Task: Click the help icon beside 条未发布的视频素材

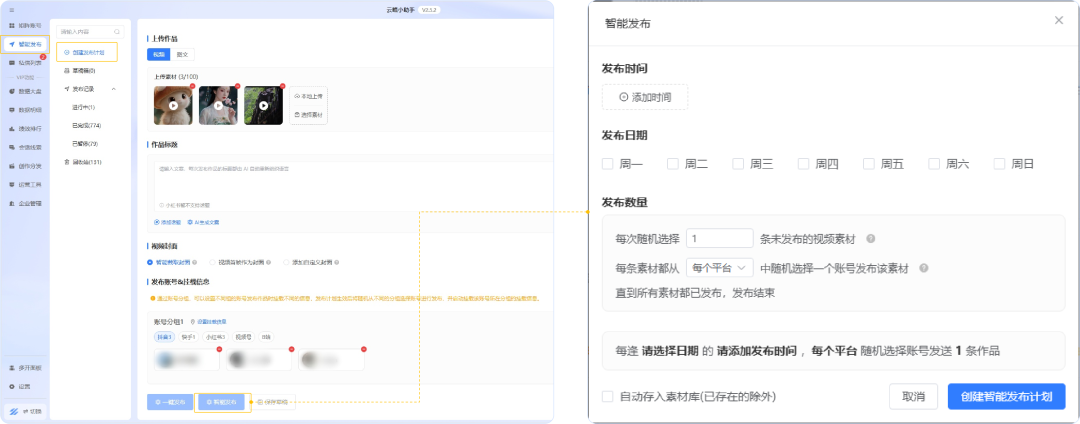Action: pyautogui.click(x=870, y=239)
